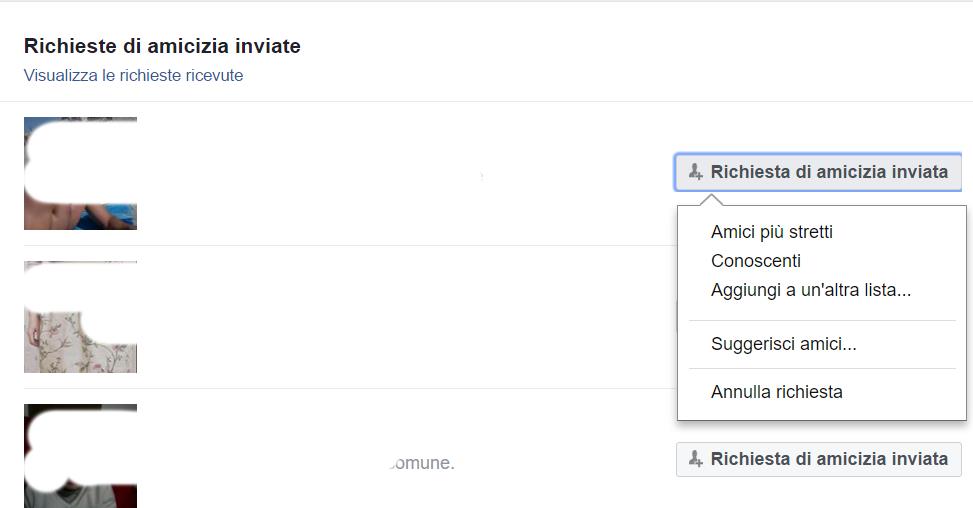Follow the 'Visualizza le richieste ricevute' link
The height and width of the screenshot is (508, 973).
(x=133, y=75)
